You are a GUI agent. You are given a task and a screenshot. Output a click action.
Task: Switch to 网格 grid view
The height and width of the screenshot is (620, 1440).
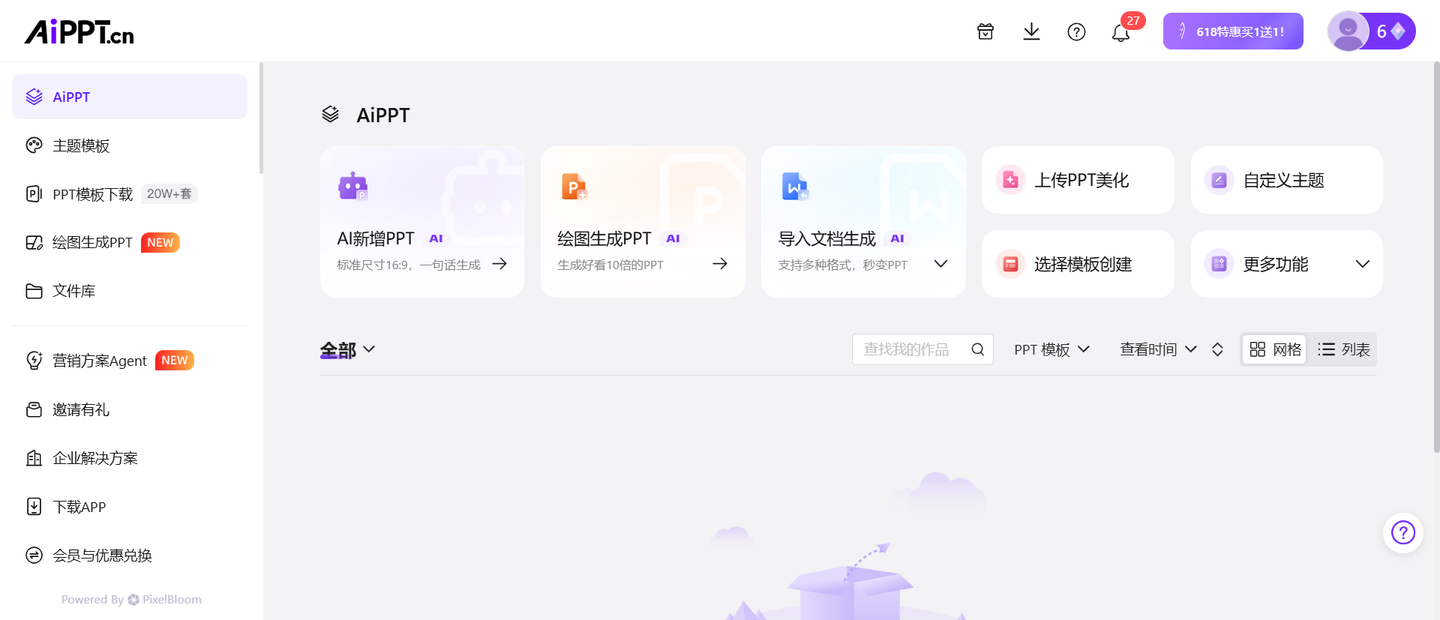[1275, 349]
